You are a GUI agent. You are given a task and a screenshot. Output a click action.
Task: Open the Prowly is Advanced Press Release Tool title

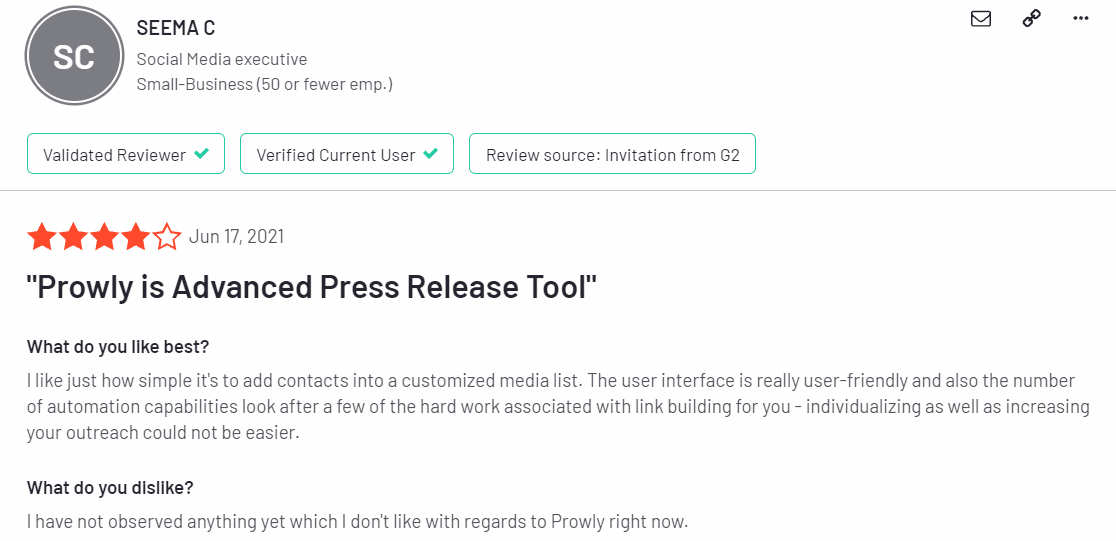click(311, 288)
